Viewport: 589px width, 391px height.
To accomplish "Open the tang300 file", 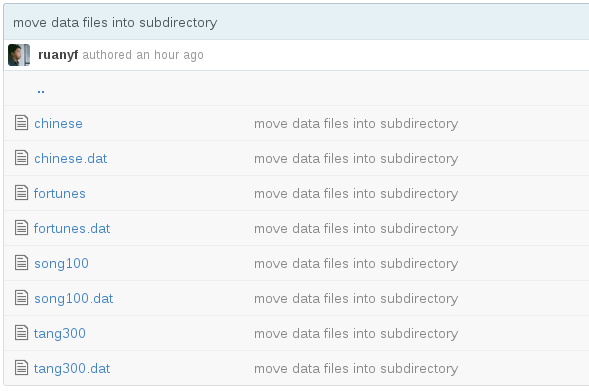I will point(60,333).
